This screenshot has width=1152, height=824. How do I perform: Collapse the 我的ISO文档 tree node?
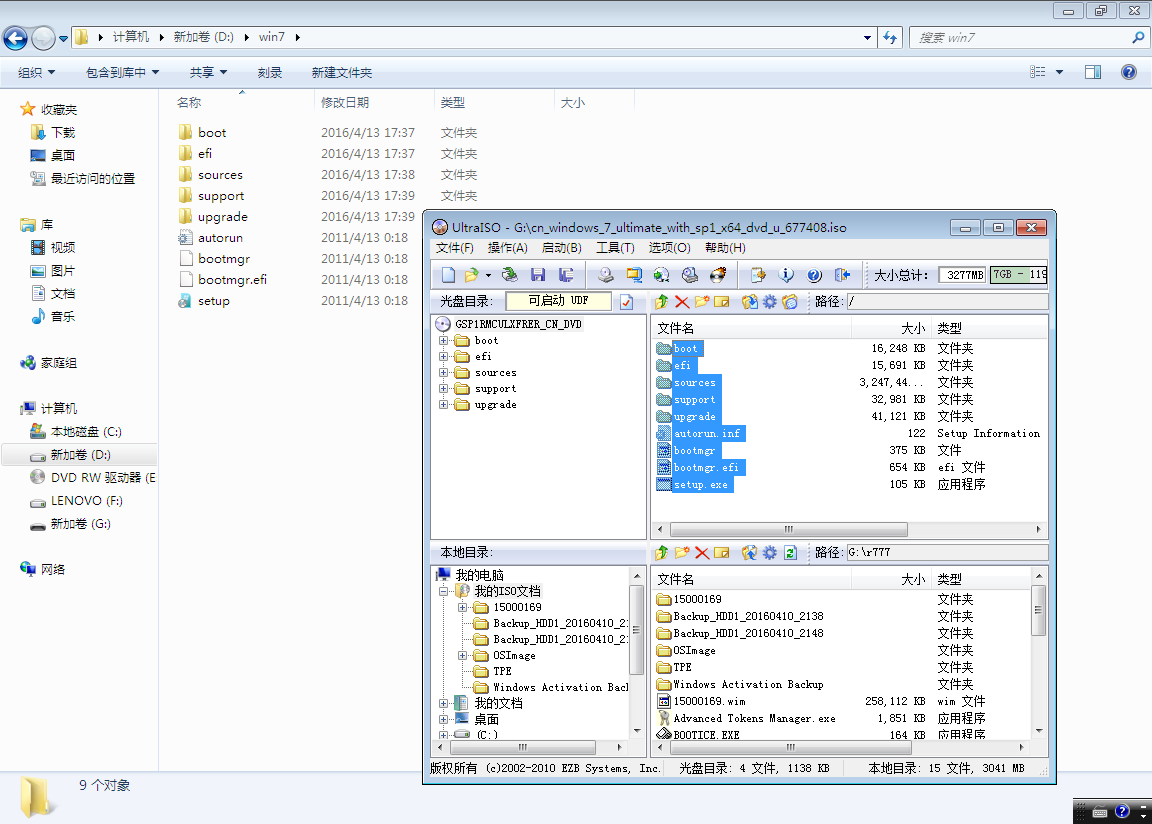[x=443, y=591]
